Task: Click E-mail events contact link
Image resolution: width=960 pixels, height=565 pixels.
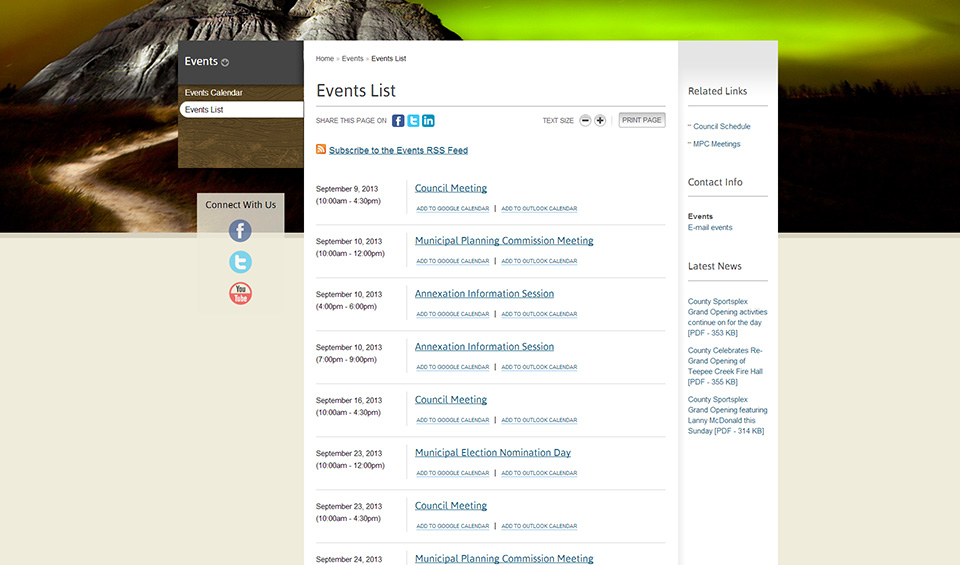Action: [x=710, y=228]
